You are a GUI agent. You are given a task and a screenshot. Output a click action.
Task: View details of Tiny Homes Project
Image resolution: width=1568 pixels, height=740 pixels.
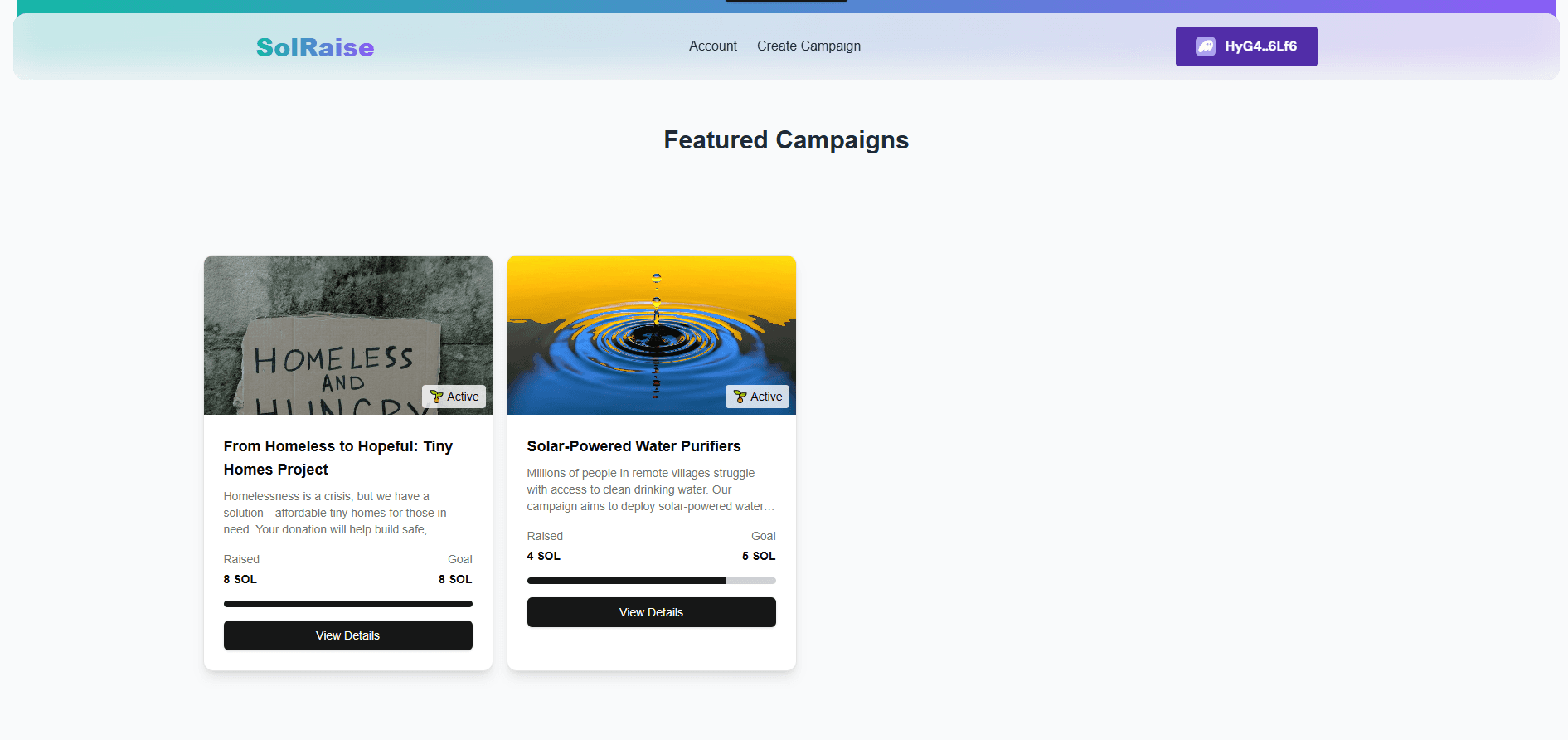(x=348, y=635)
